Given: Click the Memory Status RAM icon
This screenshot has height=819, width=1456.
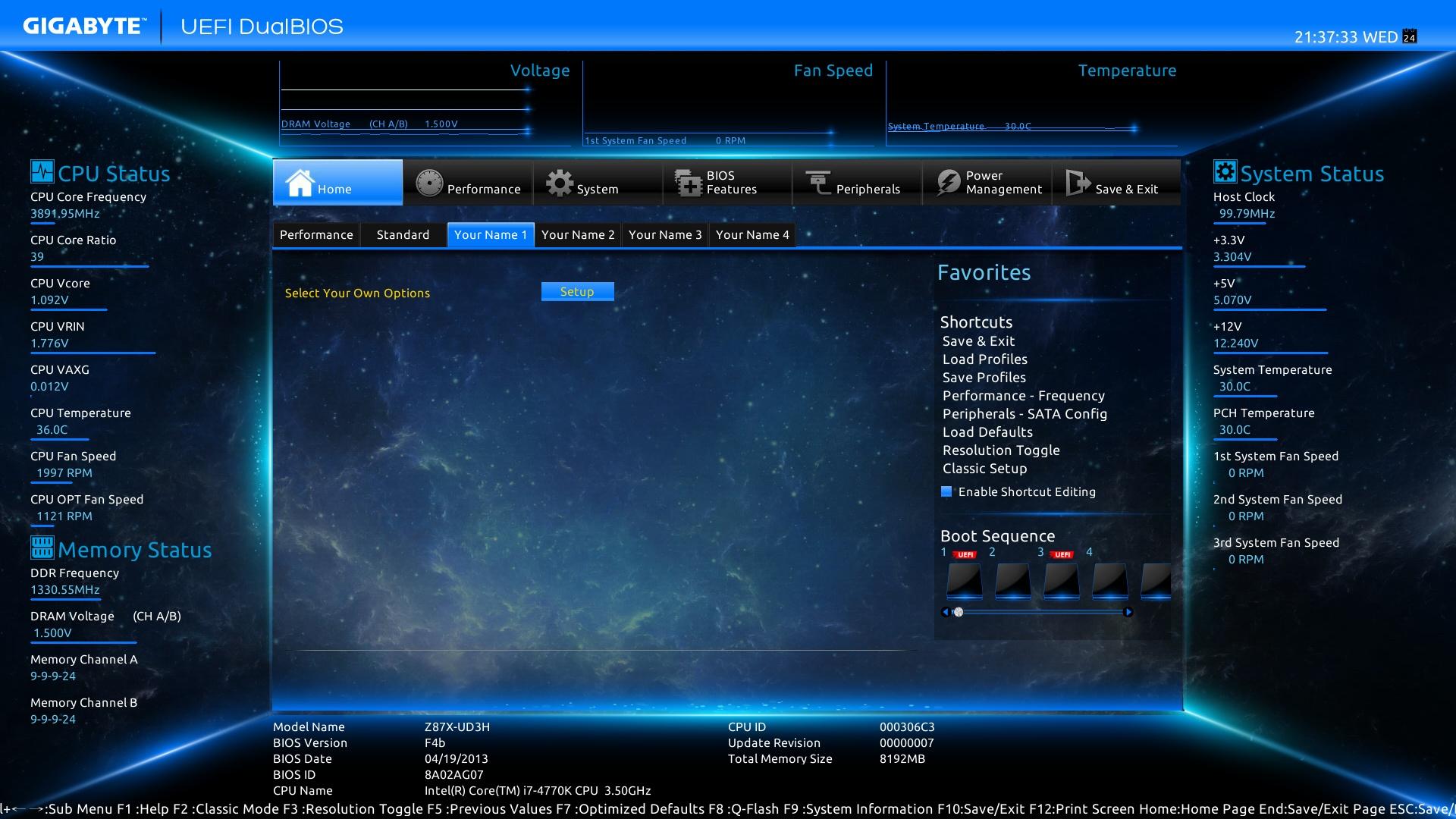Looking at the screenshot, I should point(42,548).
